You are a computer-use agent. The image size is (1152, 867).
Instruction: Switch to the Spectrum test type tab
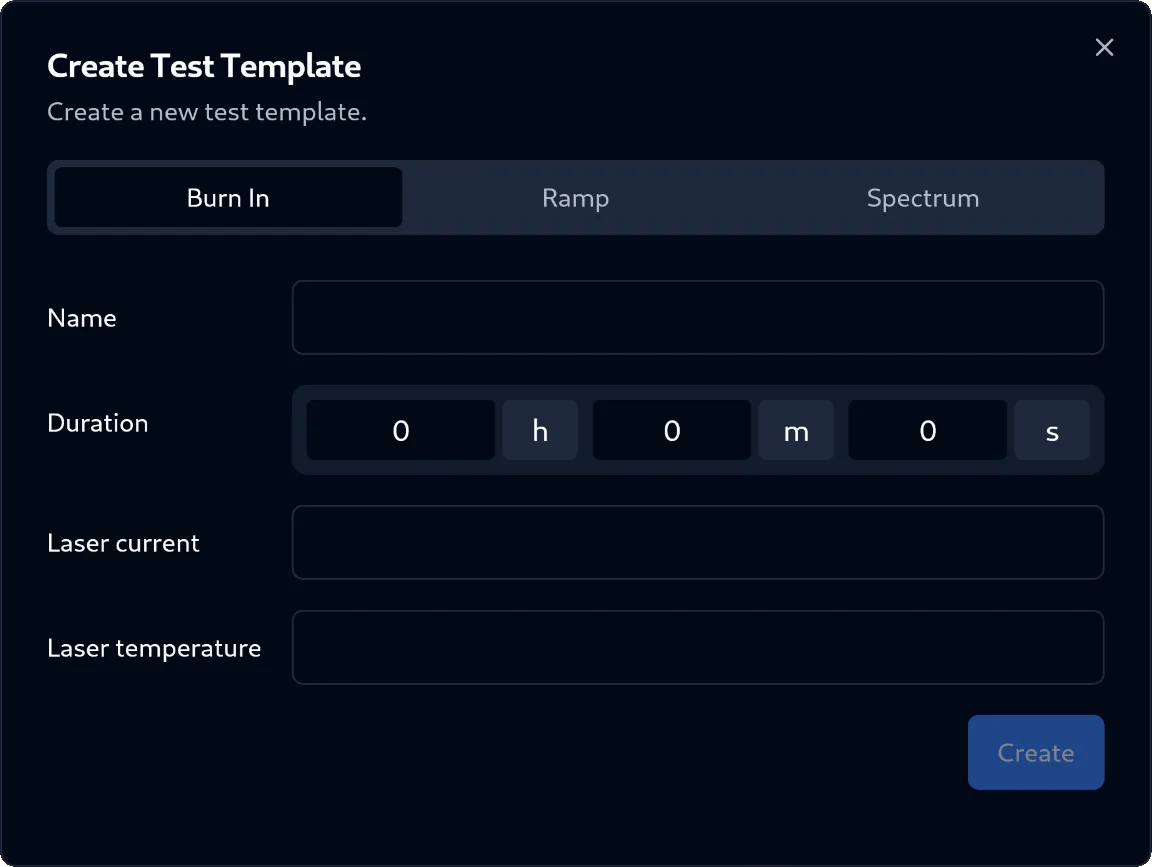922,197
